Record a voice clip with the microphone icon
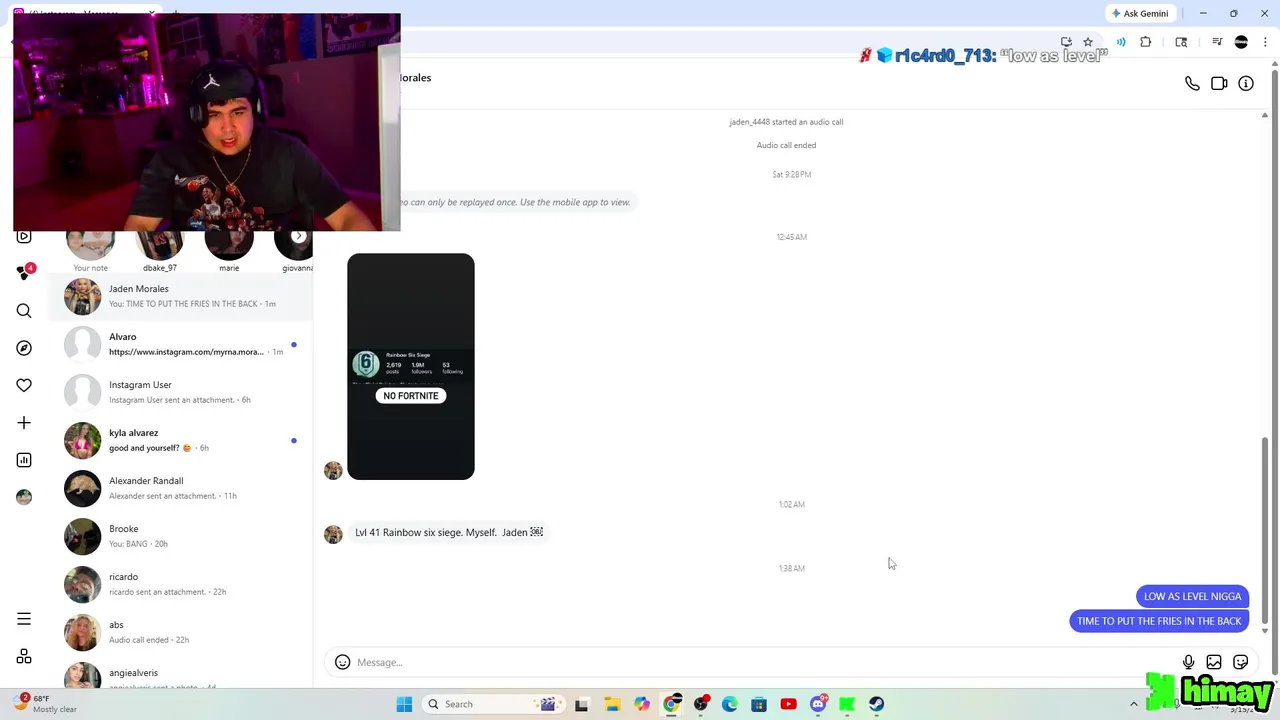Viewport: 1280px width, 720px height. coord(1188,662)
